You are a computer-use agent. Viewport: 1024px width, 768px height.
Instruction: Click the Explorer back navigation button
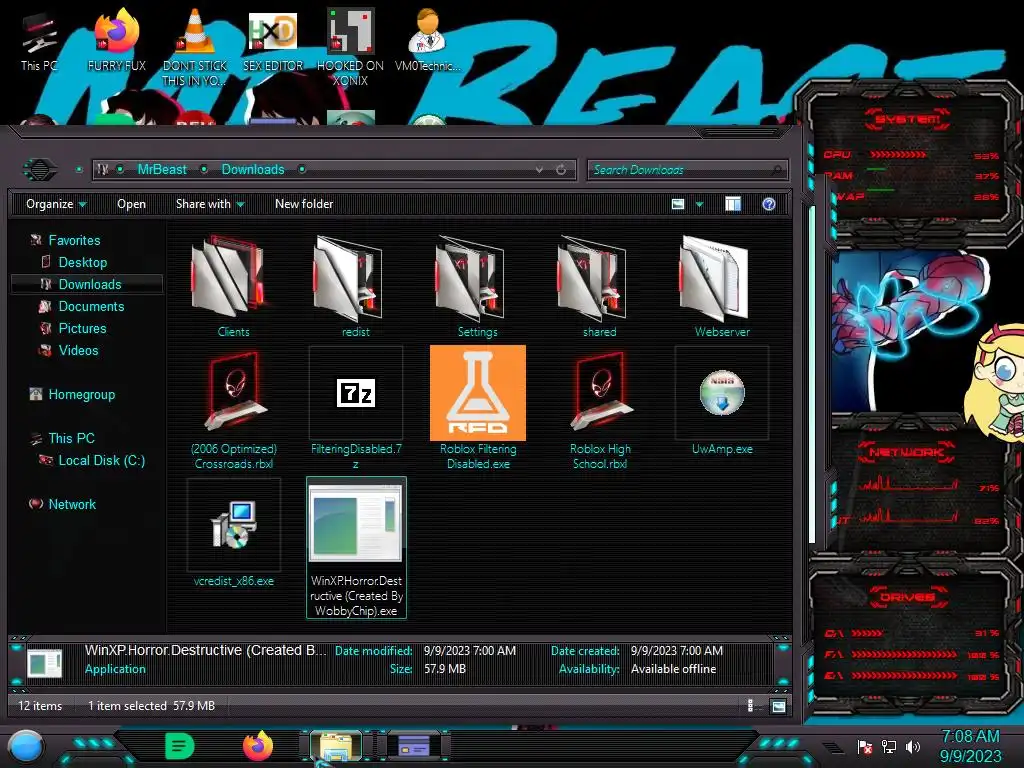coord(40,170)
